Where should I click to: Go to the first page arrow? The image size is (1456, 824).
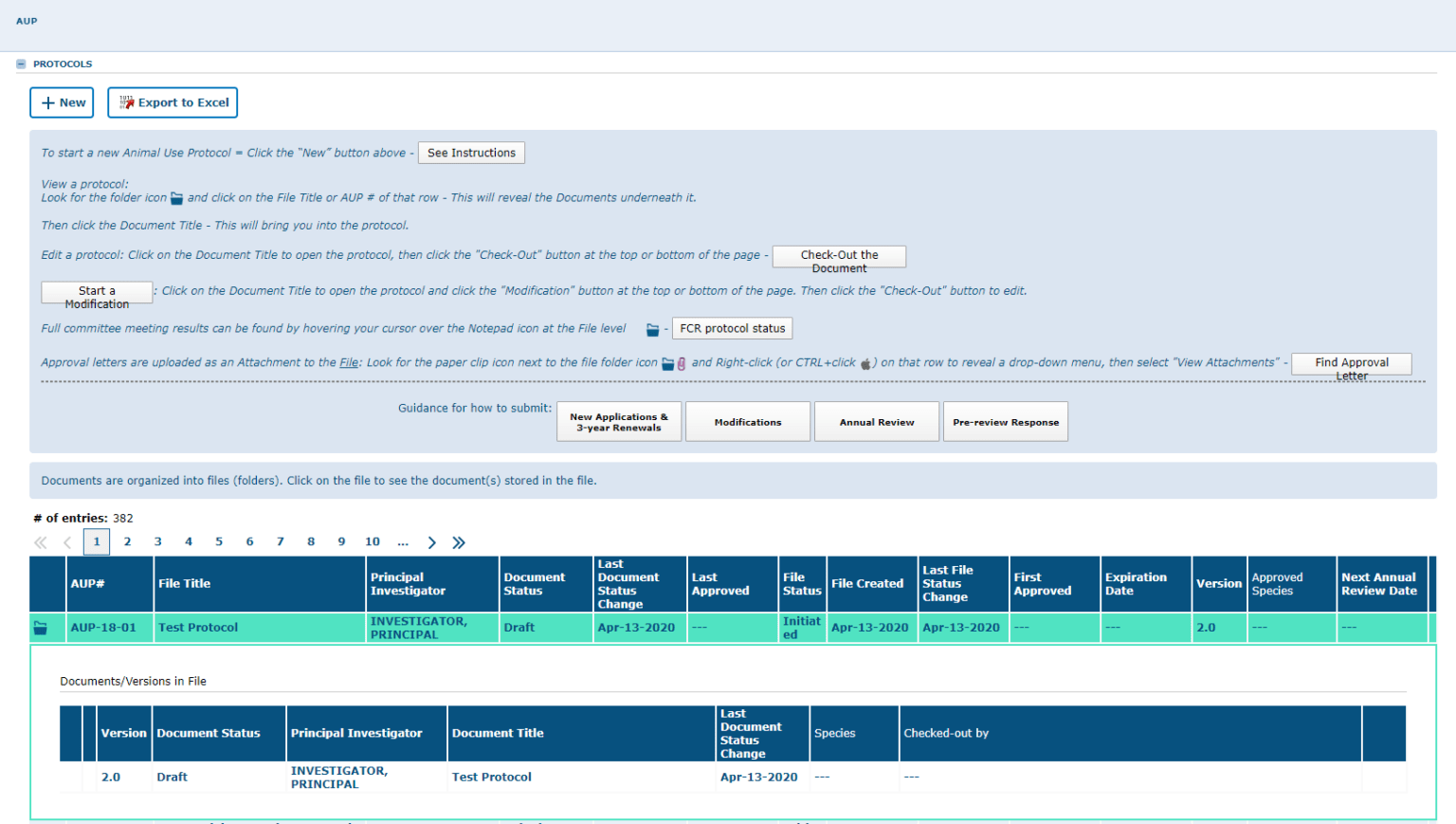pos(40,542)
